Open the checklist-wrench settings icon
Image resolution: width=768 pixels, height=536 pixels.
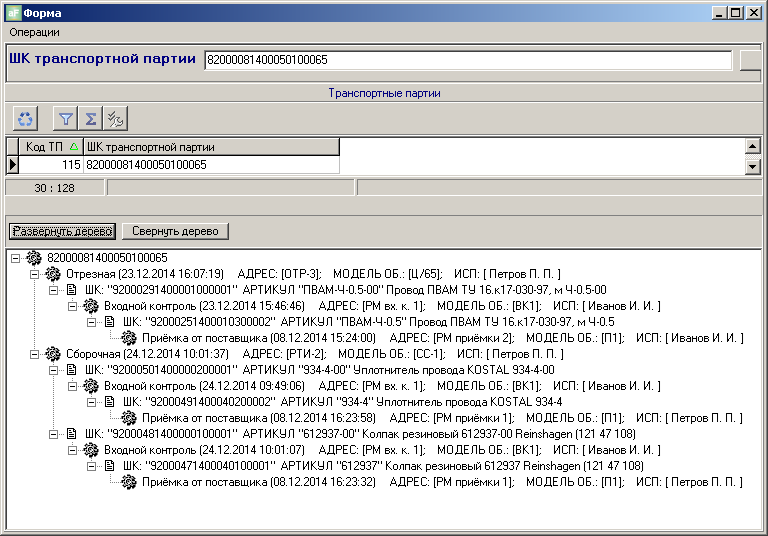pyautogui.click(x=114, y=119)
